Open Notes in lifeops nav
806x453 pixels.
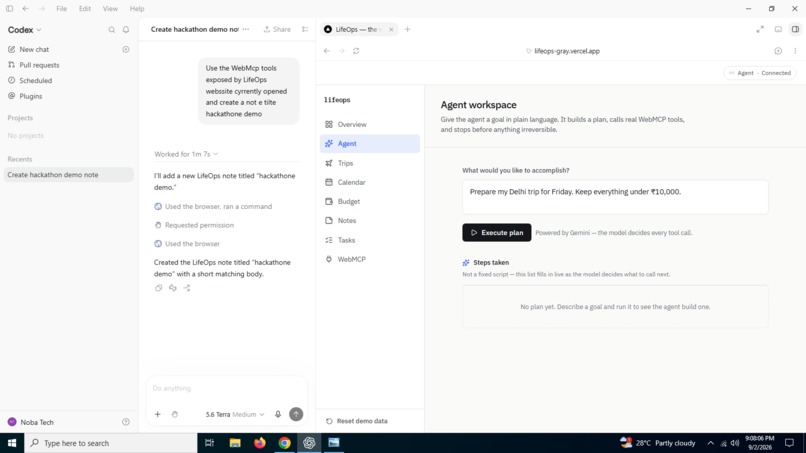[x=370, y=221]
